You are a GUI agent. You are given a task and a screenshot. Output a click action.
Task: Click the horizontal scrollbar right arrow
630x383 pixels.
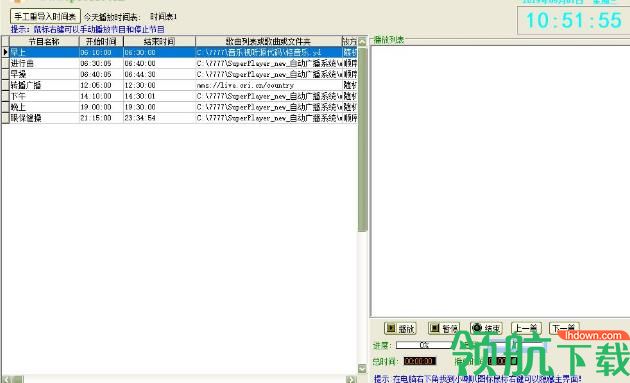click(351, 379)
